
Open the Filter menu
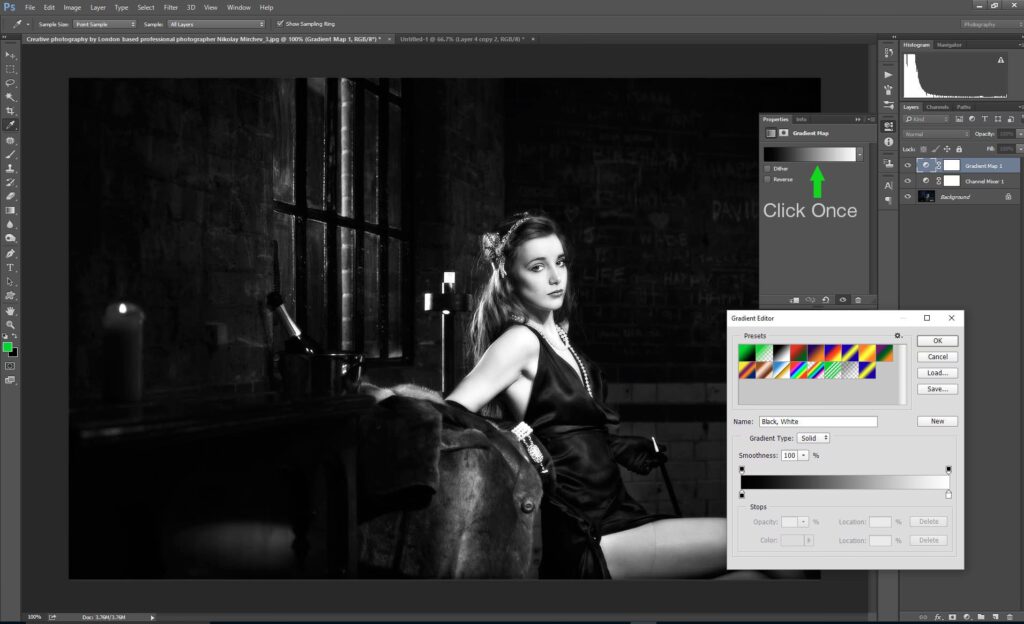click(171, 7)
